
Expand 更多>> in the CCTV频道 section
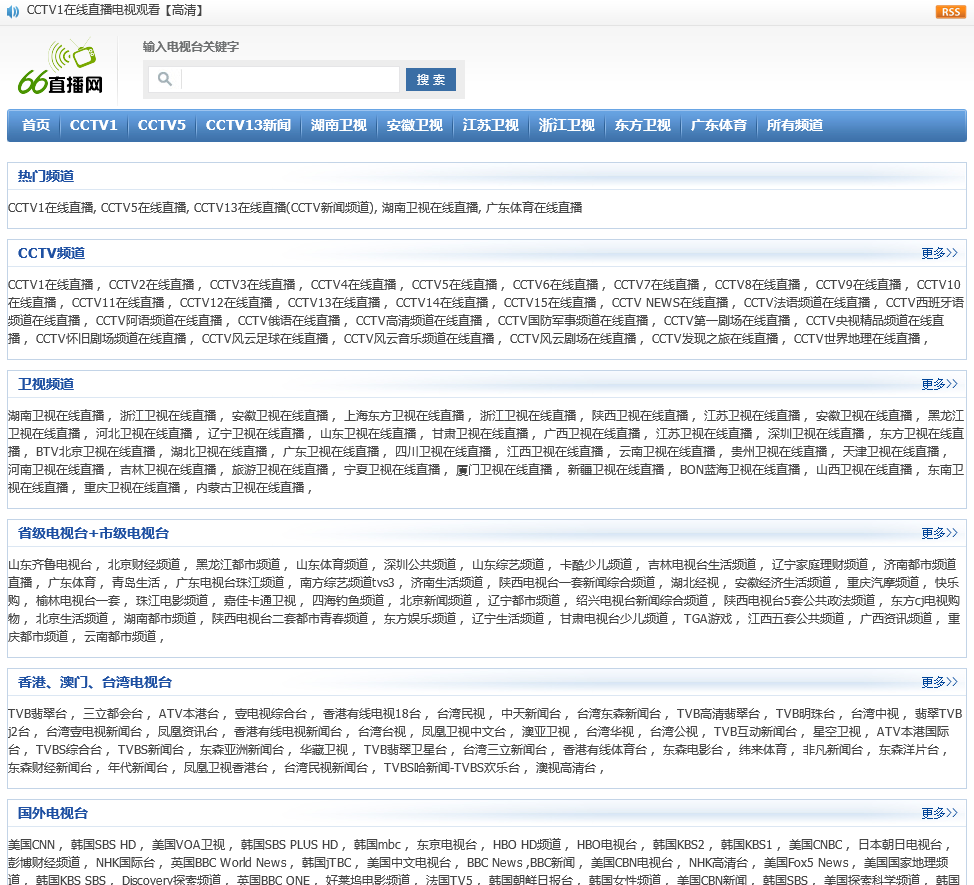coord(939,253)
